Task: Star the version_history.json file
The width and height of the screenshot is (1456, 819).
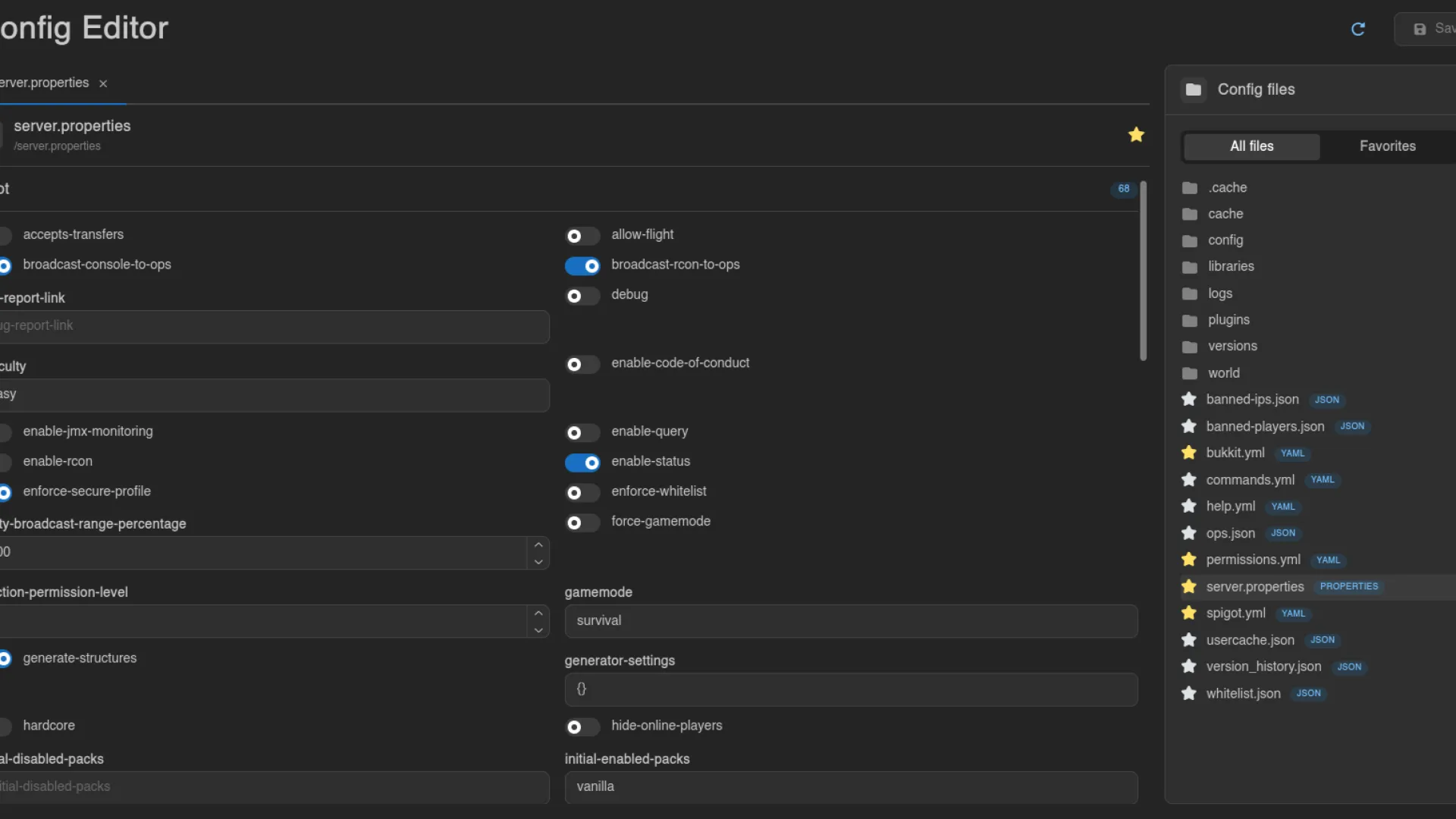Action: coord(1189,667)
